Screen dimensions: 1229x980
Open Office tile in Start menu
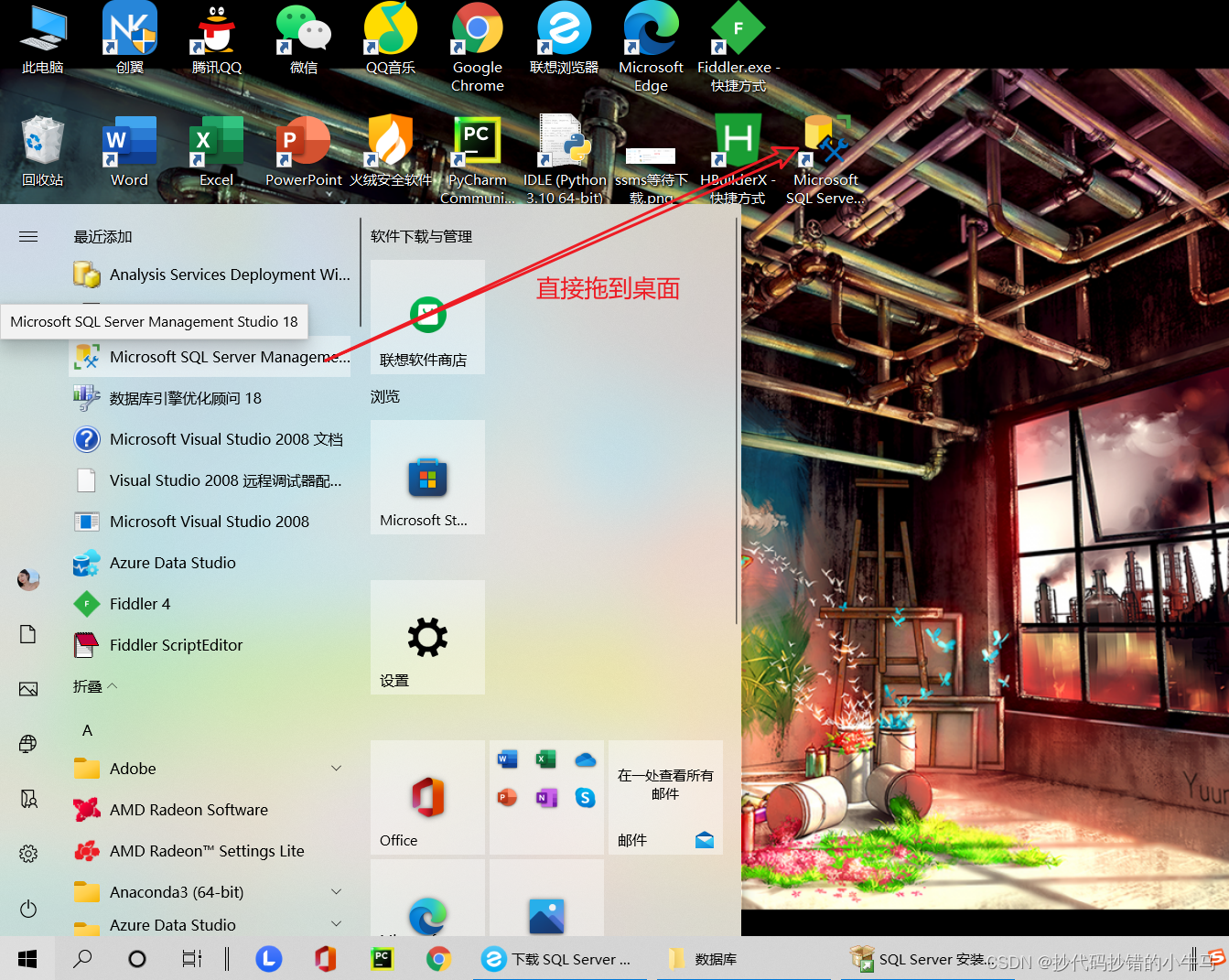(427, 797)
